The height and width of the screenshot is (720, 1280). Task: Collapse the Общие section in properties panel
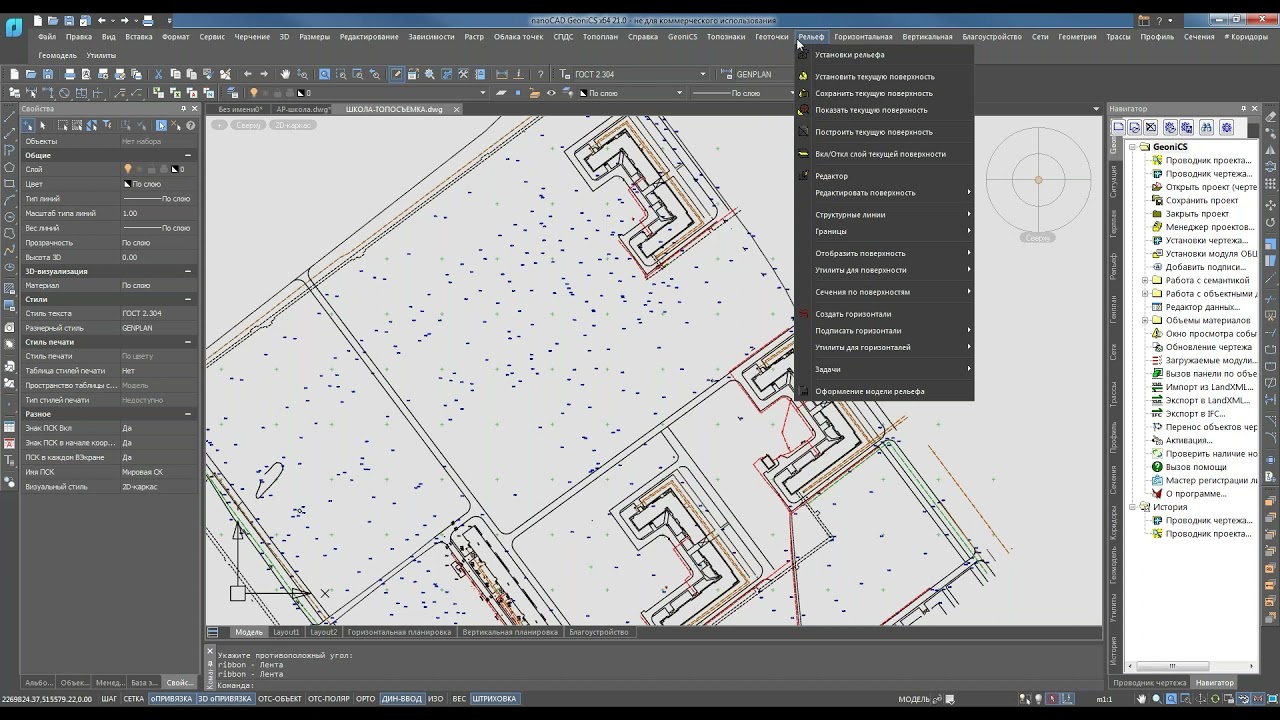(x=188, y=155)
